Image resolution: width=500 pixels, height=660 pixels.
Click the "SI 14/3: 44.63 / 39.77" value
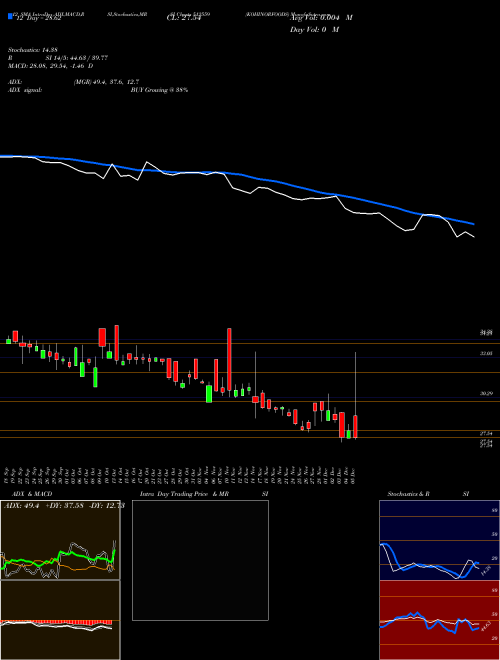77,58
